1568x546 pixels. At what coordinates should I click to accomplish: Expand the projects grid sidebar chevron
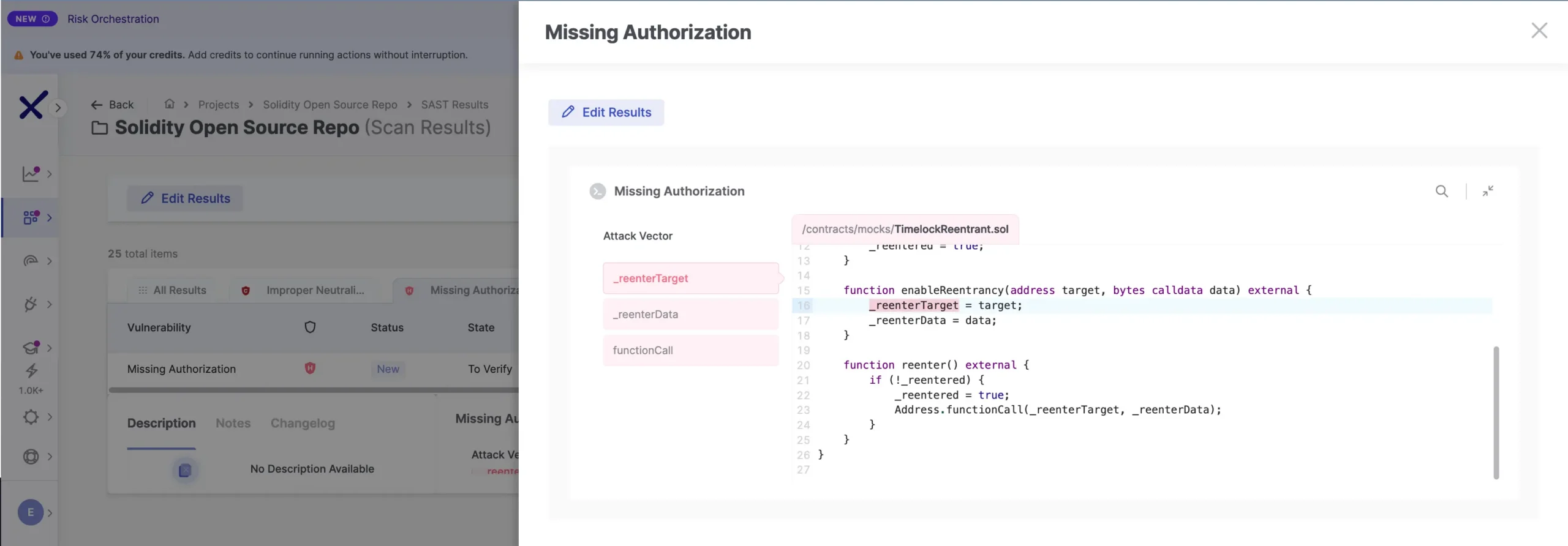coord(50,218)
